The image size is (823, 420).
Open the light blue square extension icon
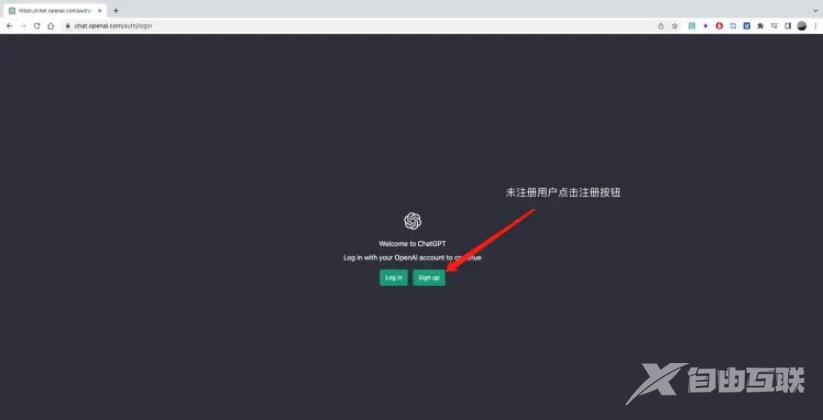pos(733,26)
